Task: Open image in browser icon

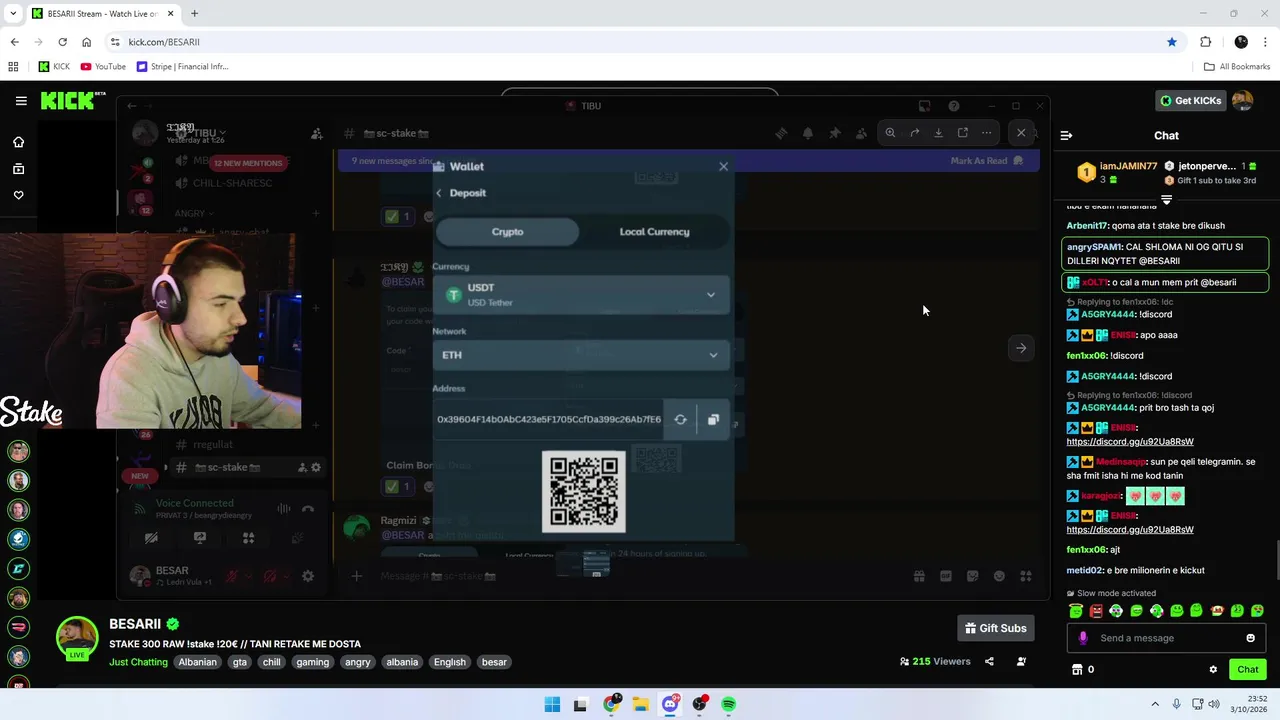Action: click(962, 133)
